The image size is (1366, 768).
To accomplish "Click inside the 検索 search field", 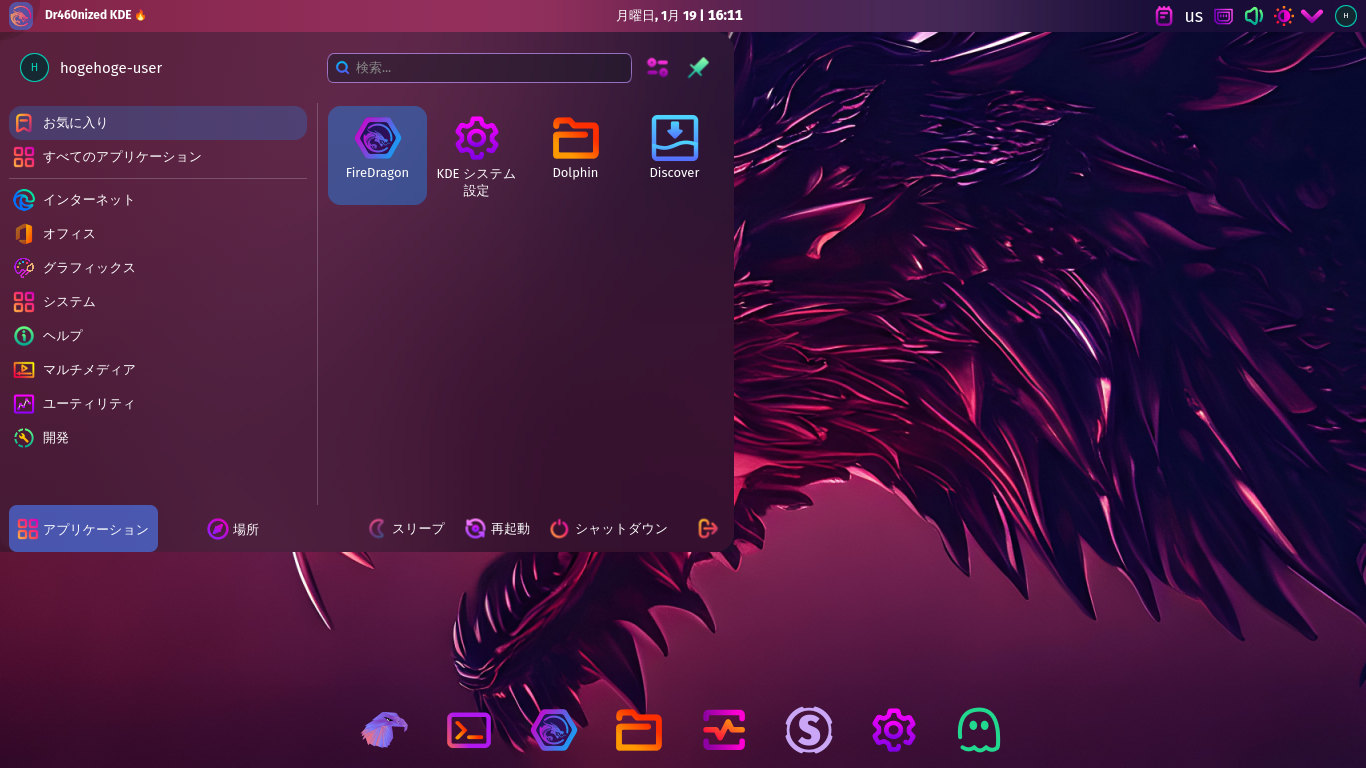I will (478, 67).
